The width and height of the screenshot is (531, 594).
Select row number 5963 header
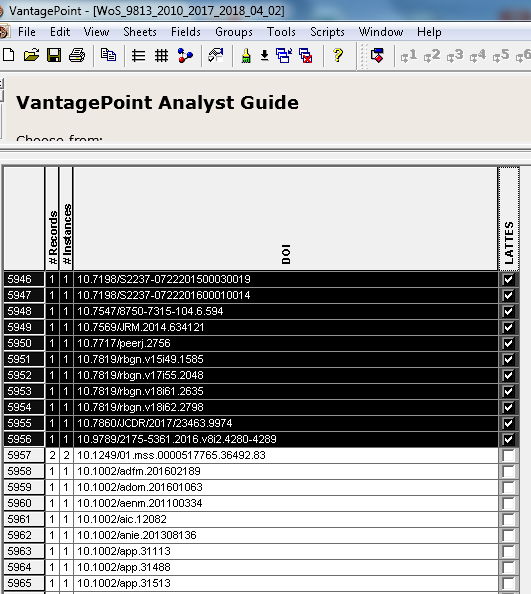[24, 551]
